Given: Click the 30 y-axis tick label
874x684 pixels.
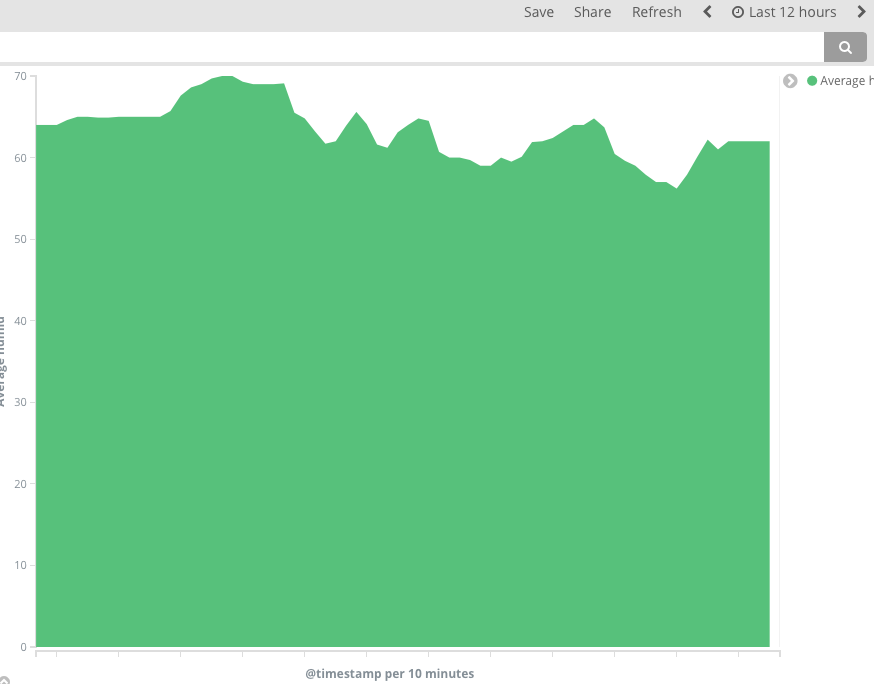Looking at the screenshot, I should tap(21, 402).
